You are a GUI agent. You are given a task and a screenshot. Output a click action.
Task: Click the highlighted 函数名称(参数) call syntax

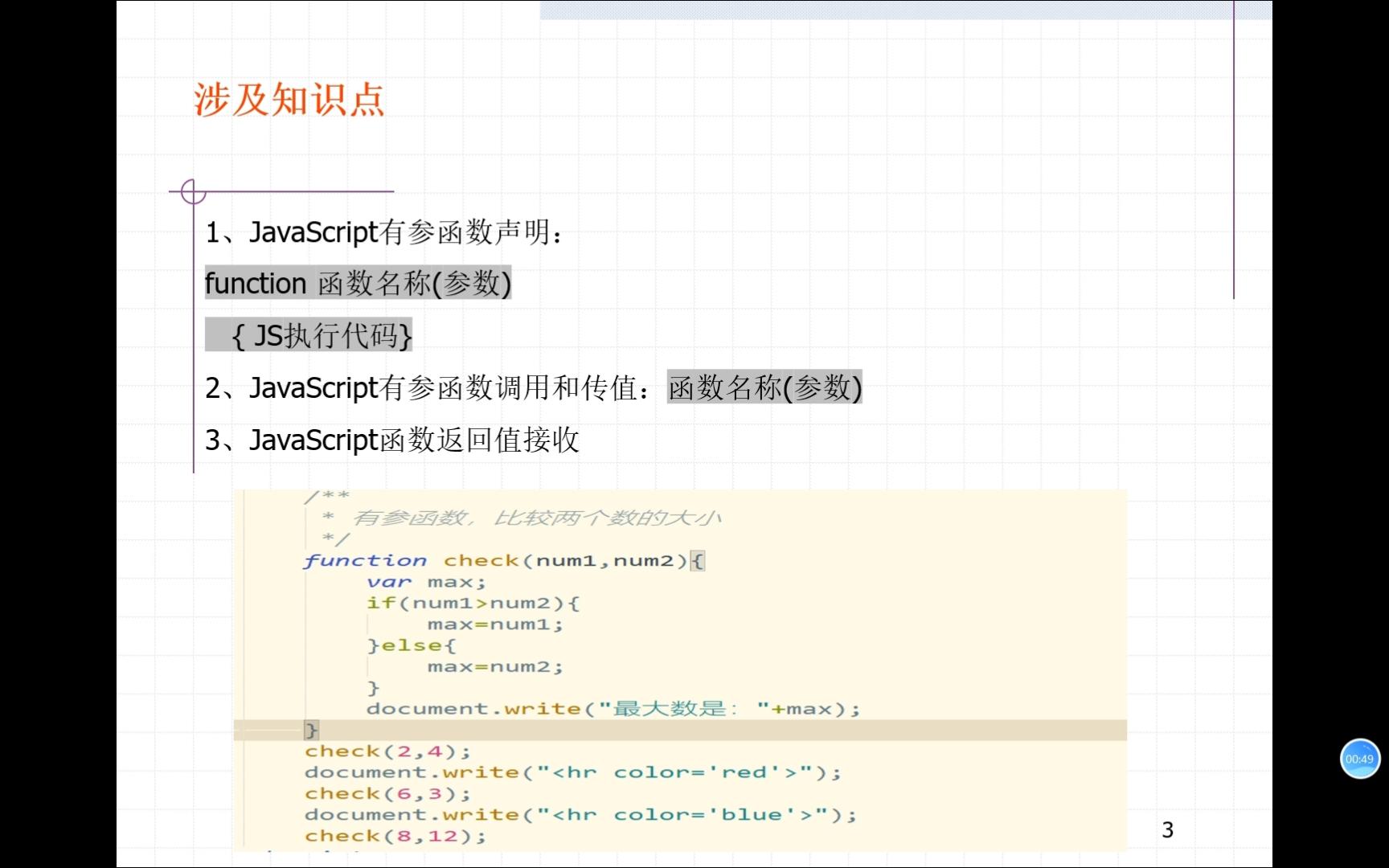point(764,387)
